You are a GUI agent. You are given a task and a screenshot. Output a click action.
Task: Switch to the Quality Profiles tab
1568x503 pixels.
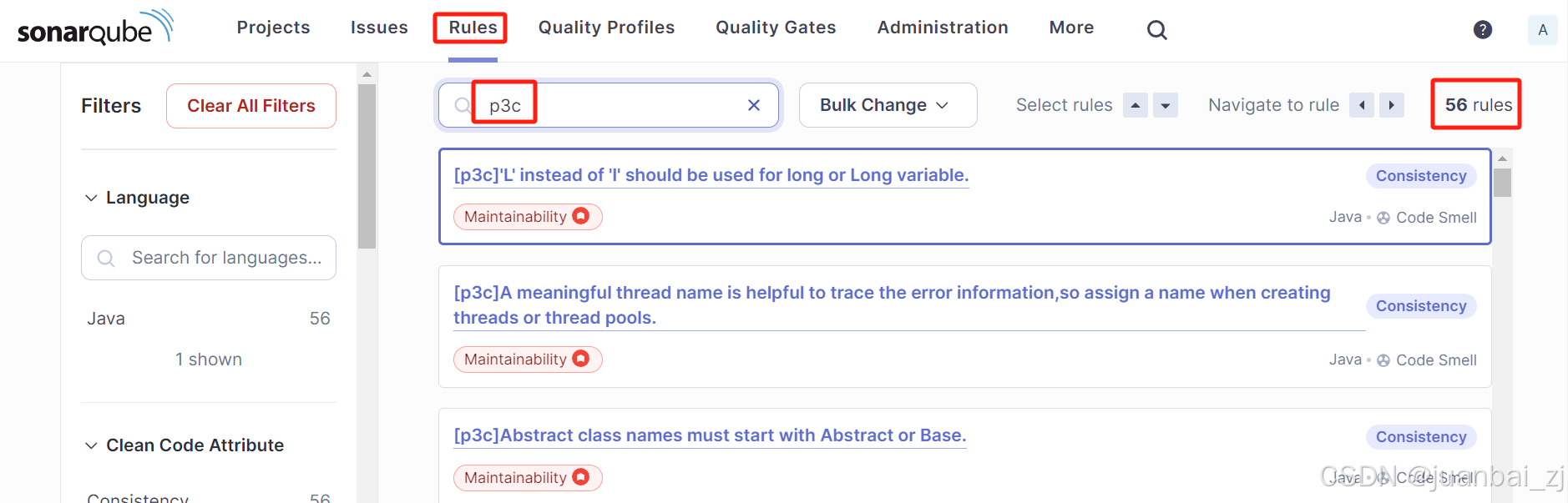607,27
